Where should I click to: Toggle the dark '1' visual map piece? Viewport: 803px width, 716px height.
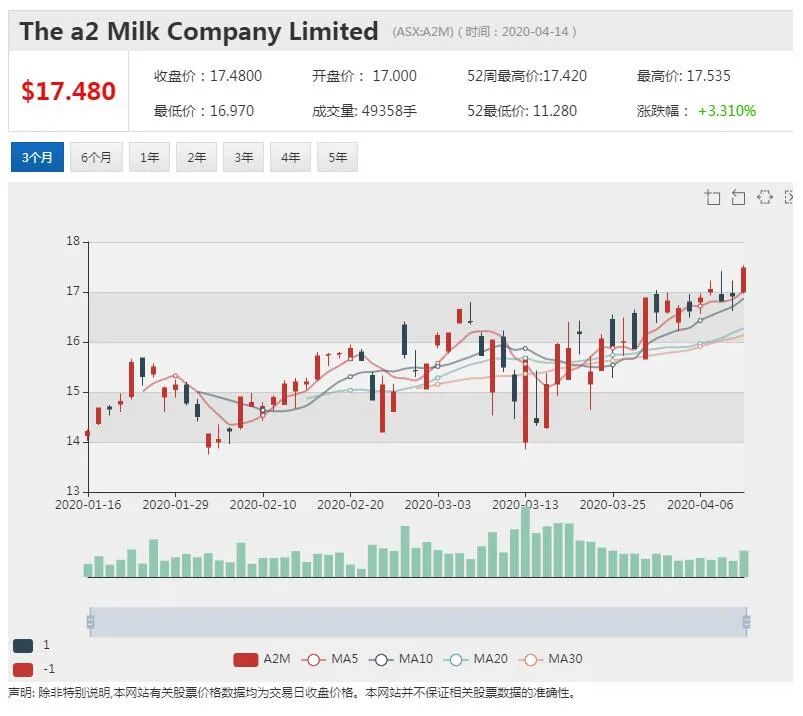pyautogui.click(x=31, y=645)
